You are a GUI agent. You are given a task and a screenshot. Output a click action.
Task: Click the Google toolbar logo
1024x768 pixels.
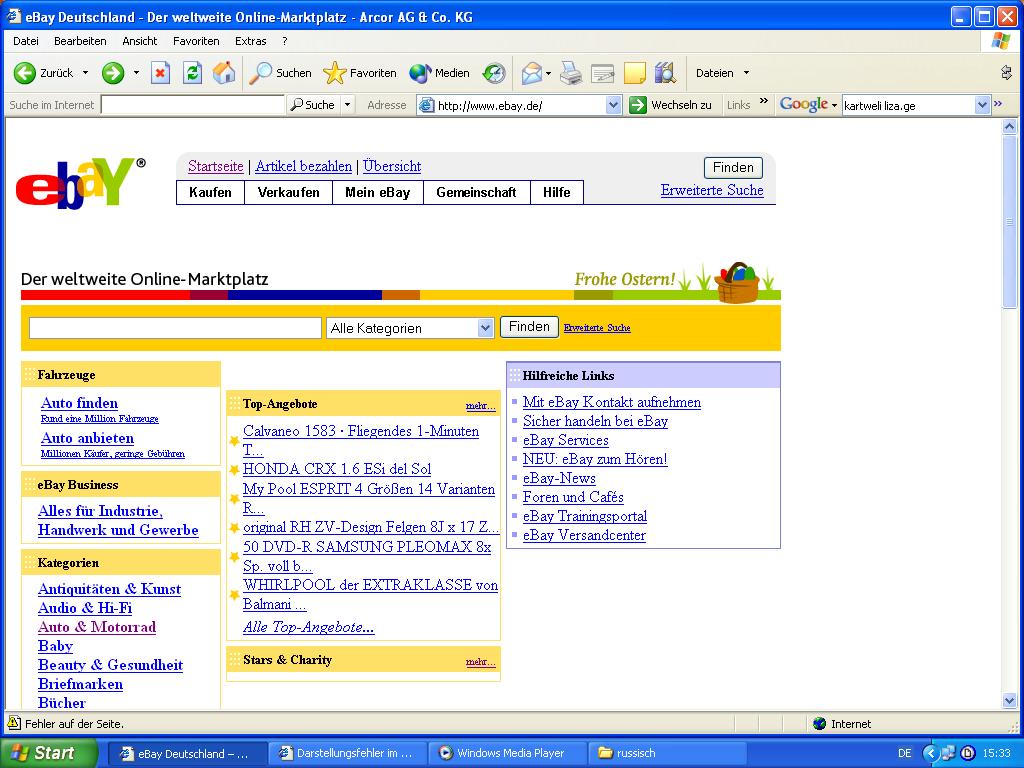point(804,104)
